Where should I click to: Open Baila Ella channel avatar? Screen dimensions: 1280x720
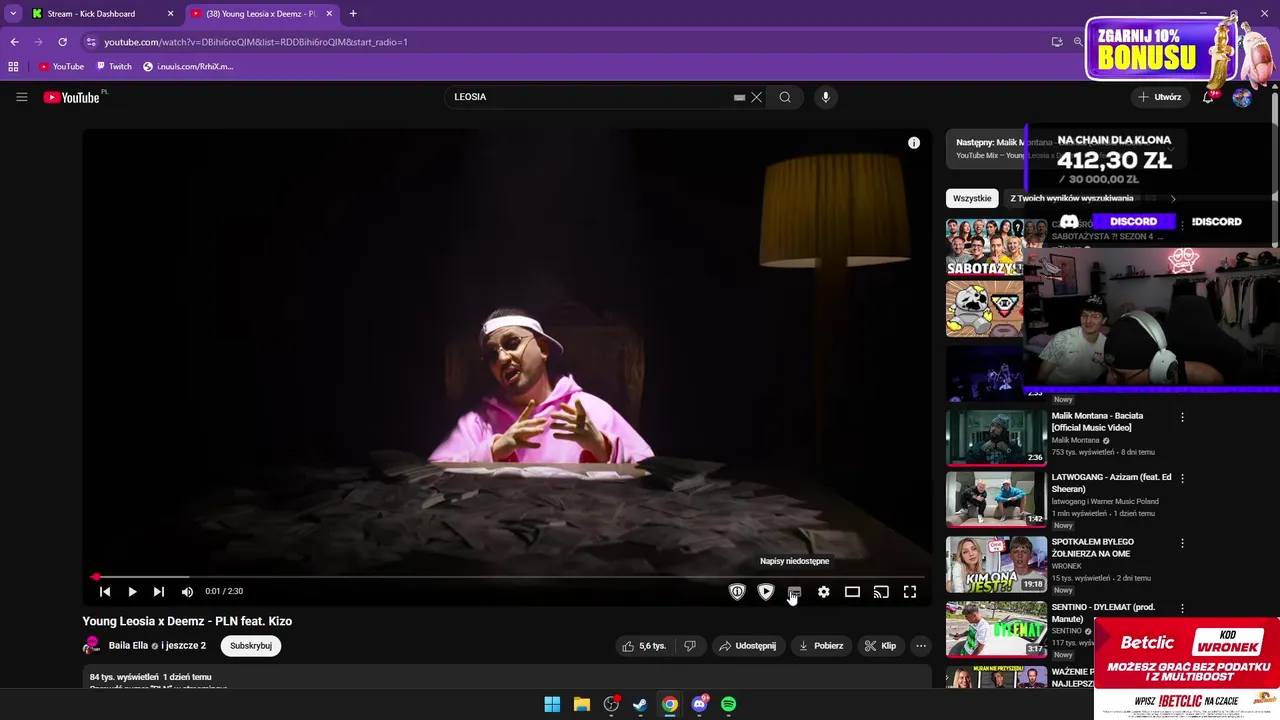coord(92,645)
